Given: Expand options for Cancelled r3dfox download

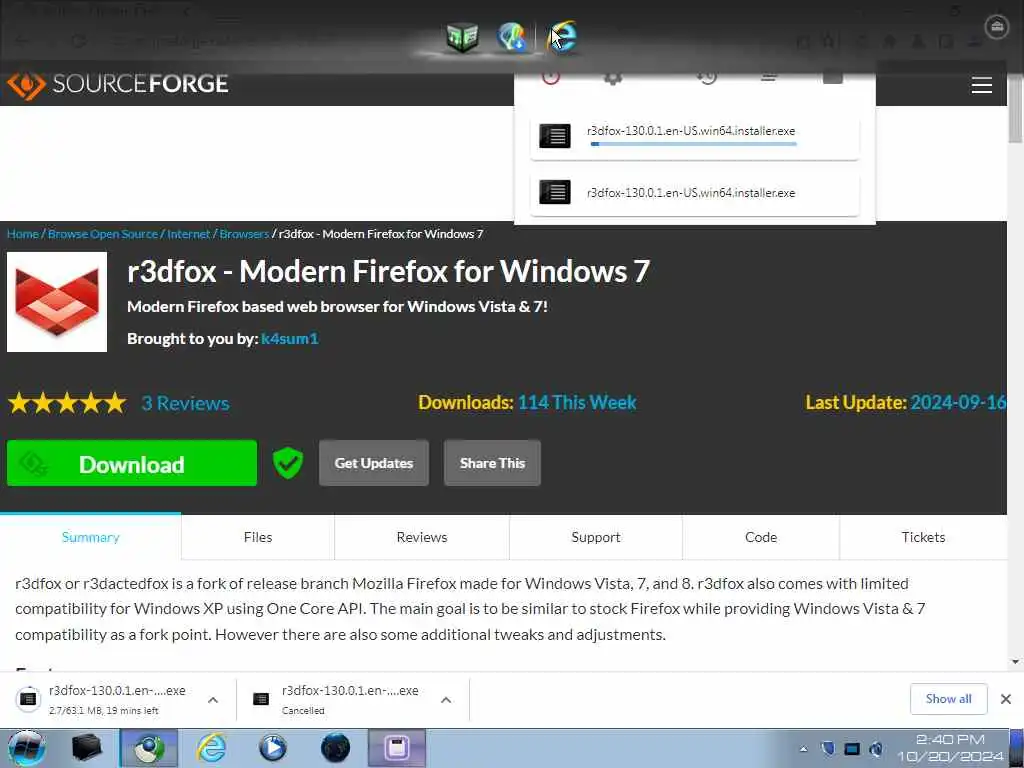Looking at the screenshot, I should click(x=446, y=699).
